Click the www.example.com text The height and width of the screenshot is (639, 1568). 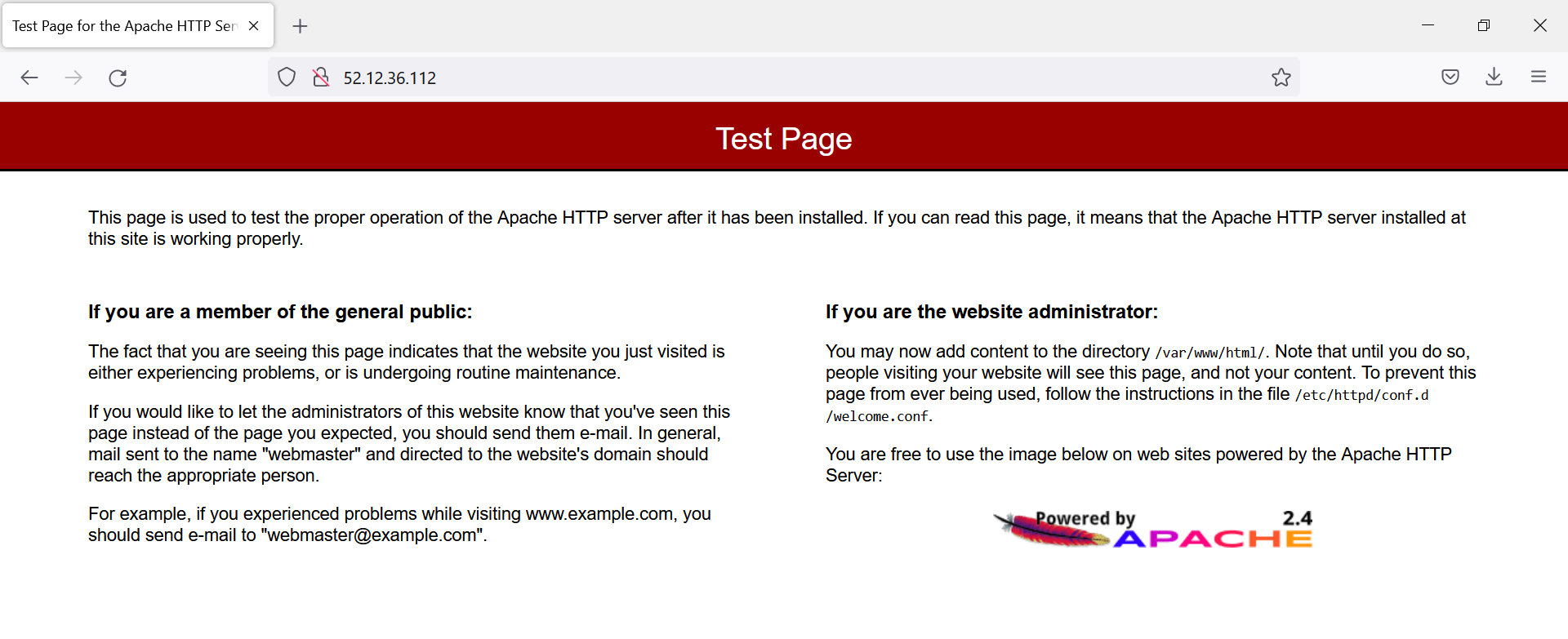599,514
